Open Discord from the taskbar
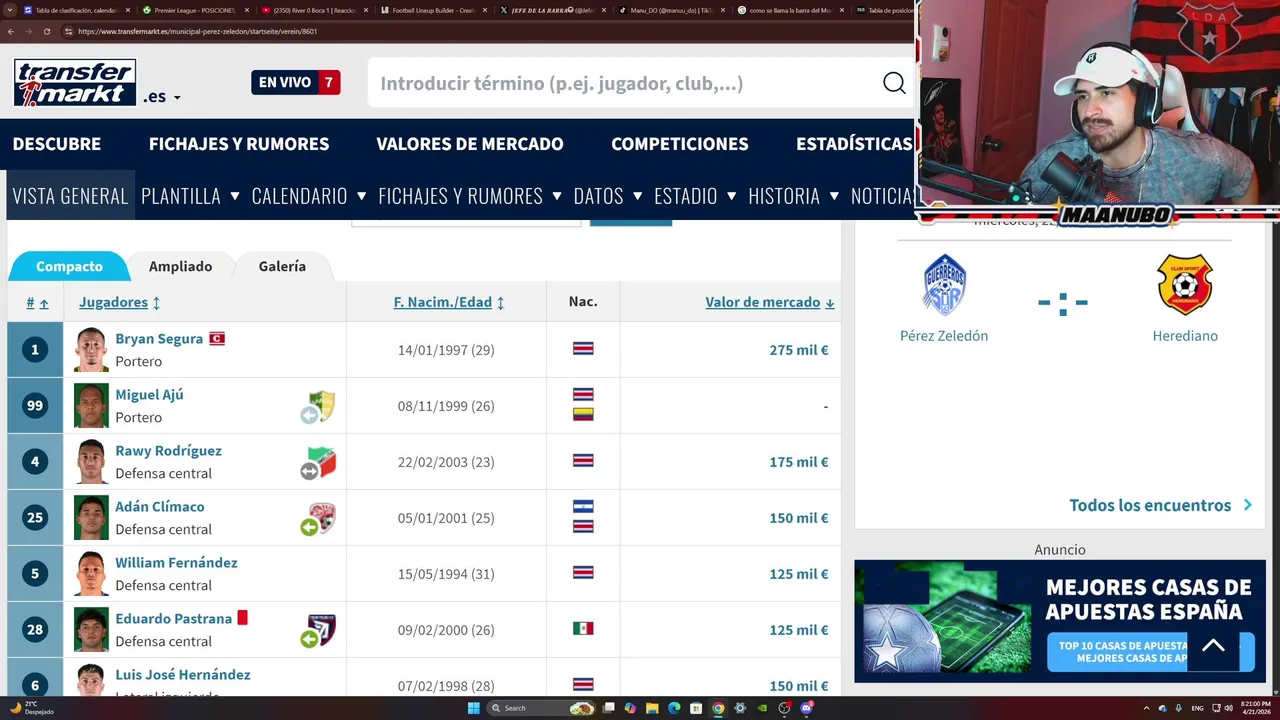1280x720 pixels. tap(806, 708)
